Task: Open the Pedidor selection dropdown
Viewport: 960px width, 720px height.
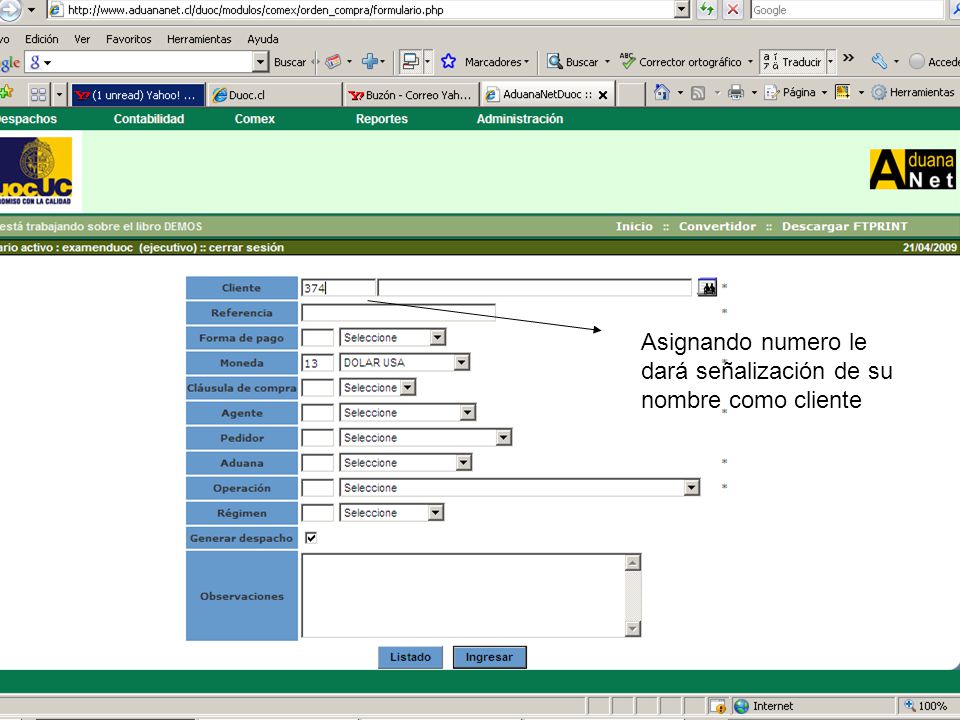Action: pos(504,438)
